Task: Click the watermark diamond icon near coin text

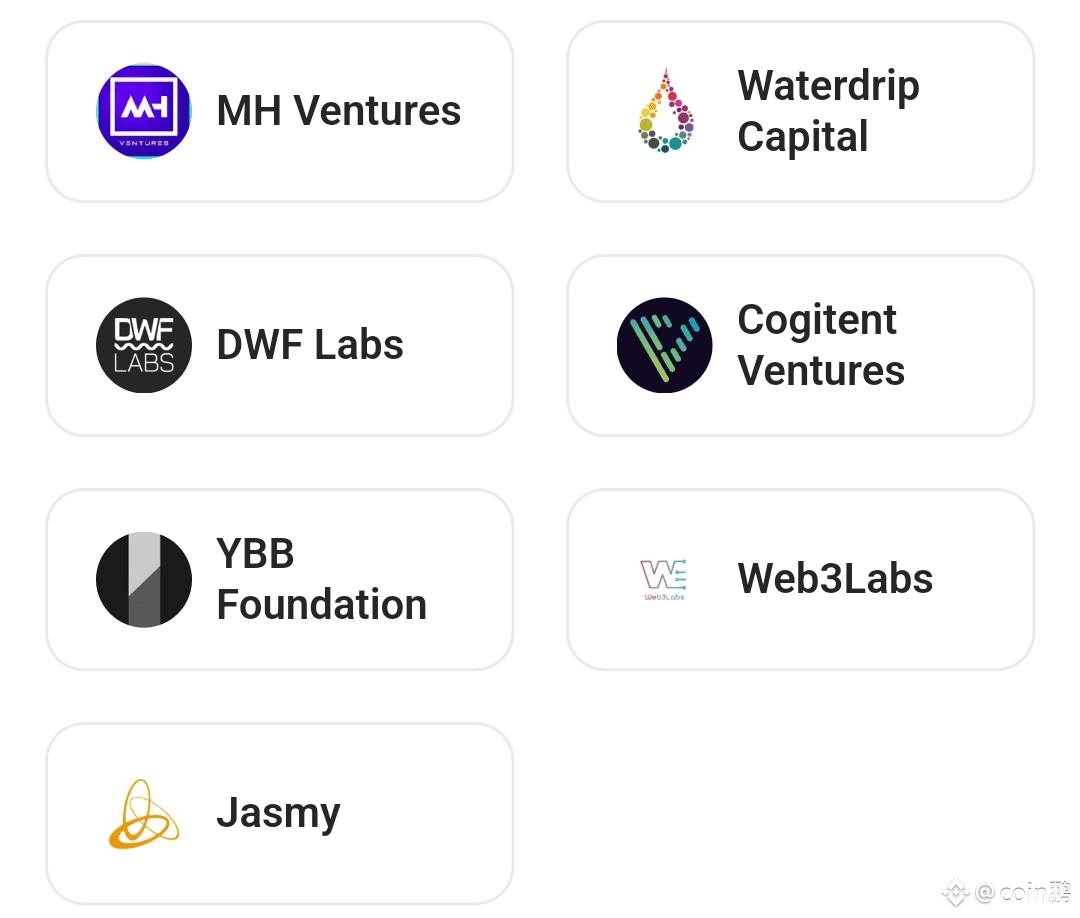Action: [955, 893]
